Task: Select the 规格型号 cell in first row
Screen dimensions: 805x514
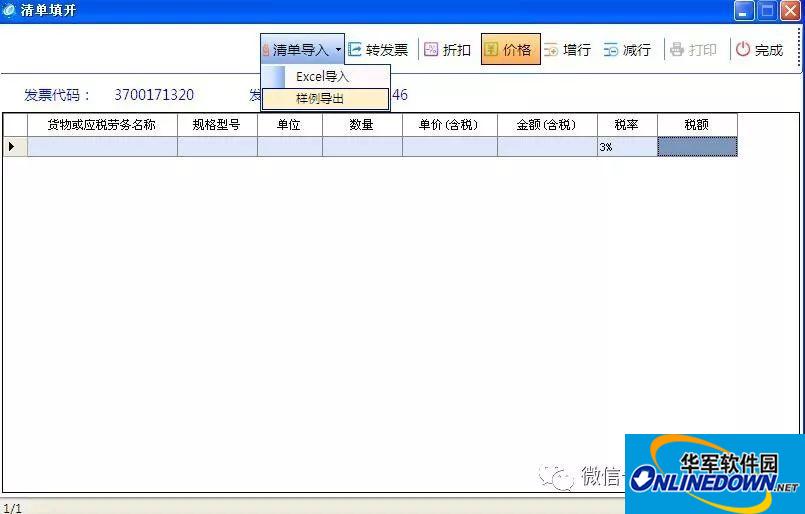Action: [x=217, y=147]
